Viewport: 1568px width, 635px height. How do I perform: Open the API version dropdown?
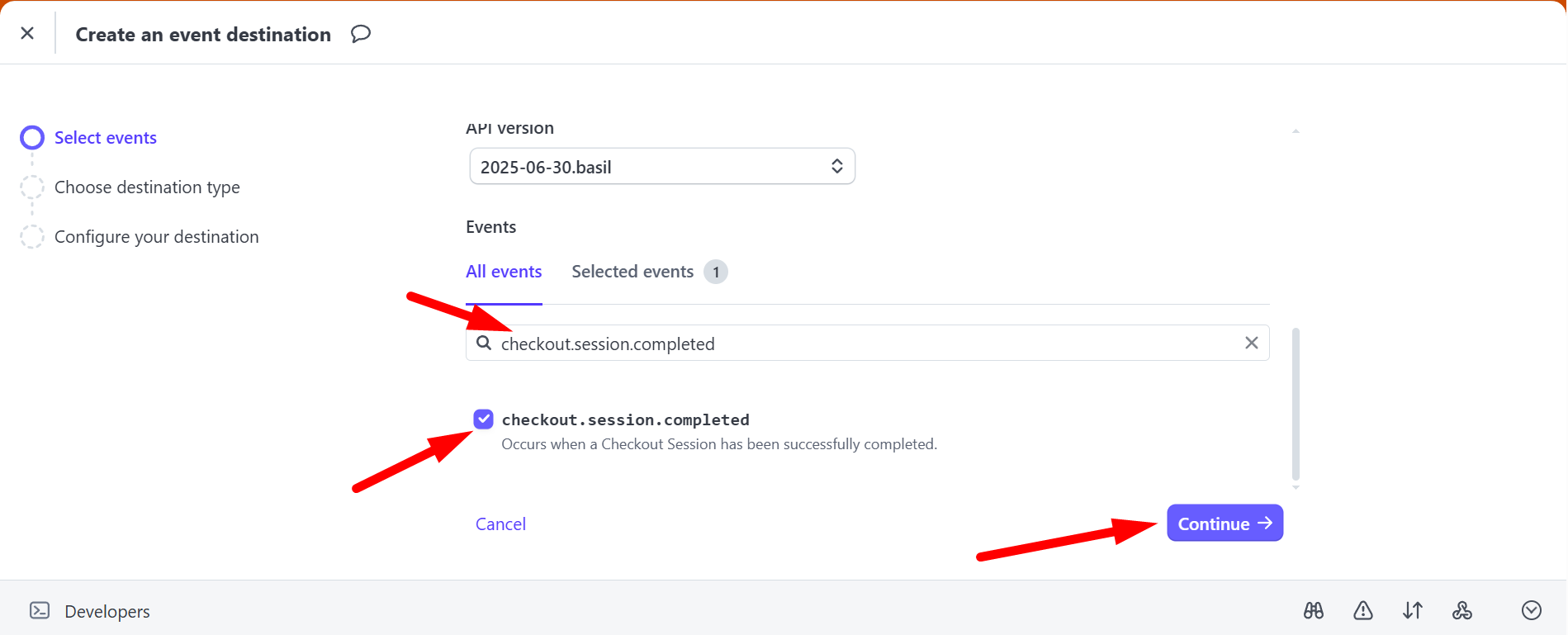[661, 167]
